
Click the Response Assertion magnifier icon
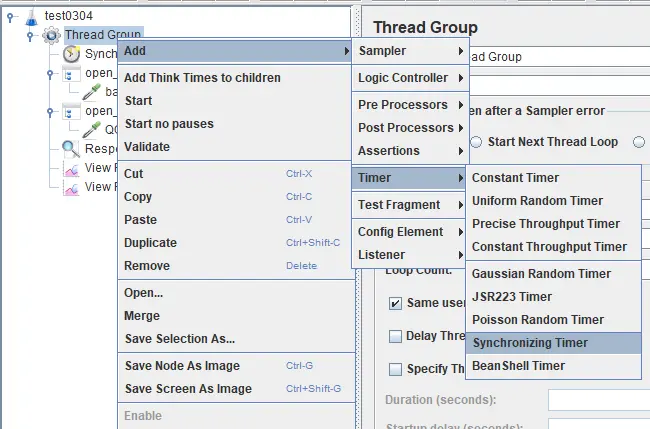click(71, 149)
